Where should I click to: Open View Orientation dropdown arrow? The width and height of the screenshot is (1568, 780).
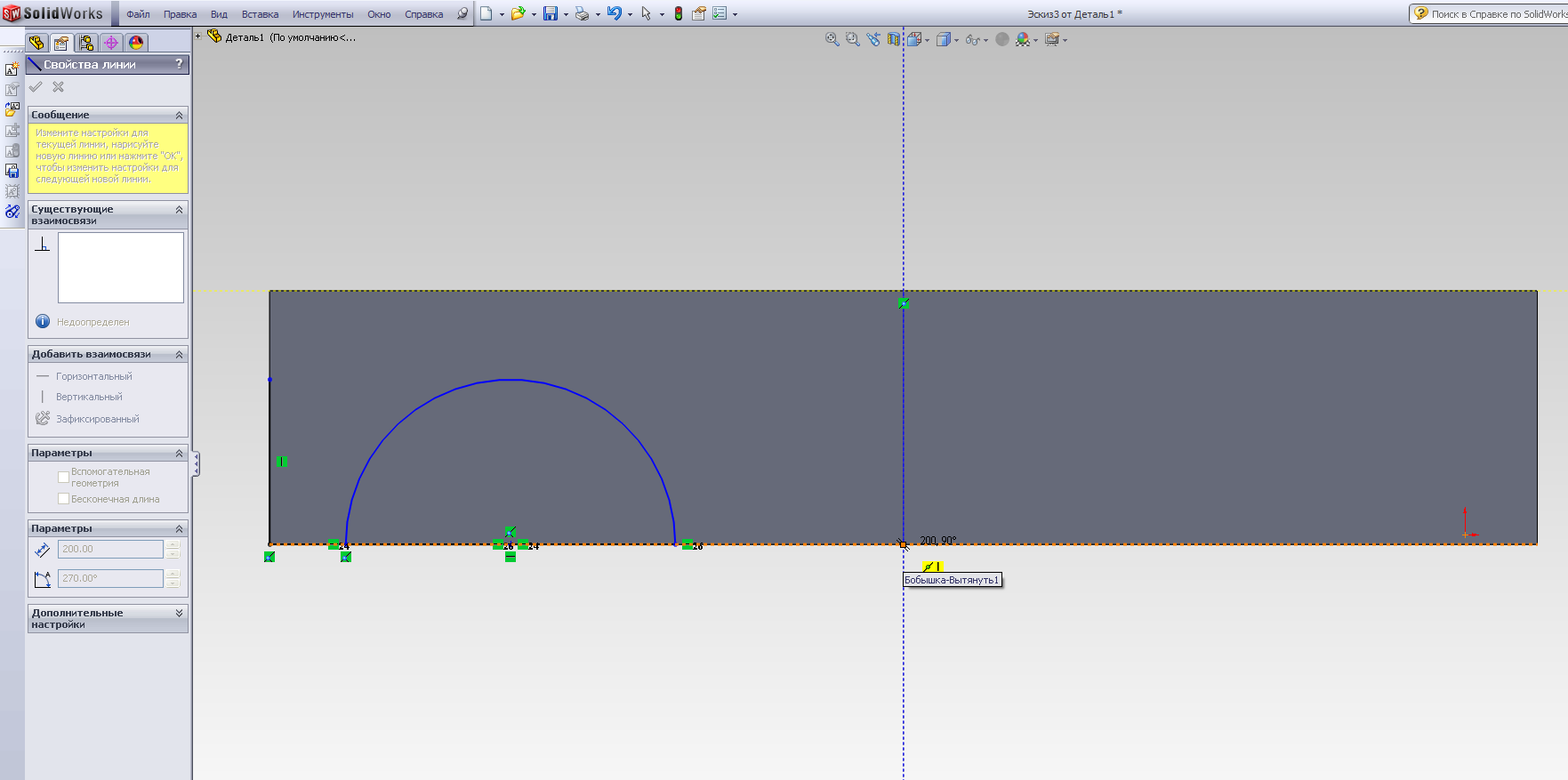click(927, 40)
